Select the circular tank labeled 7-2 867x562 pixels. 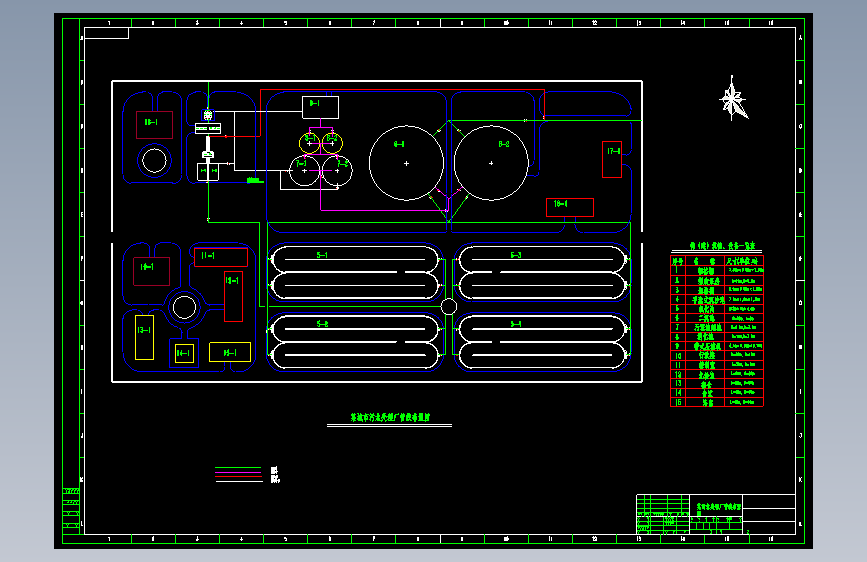[x=337, y=170]
